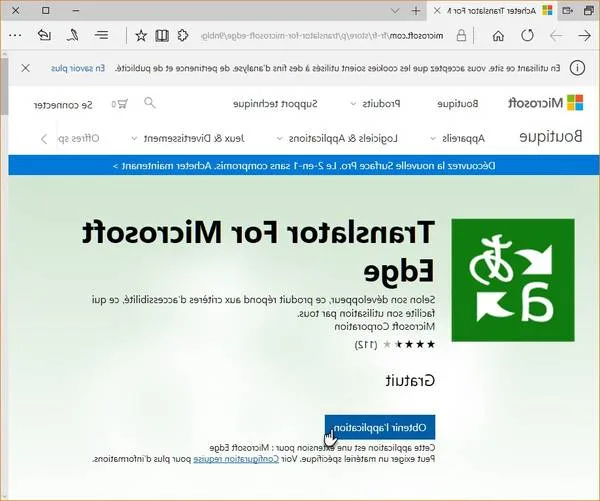This screenshot has width=600, height=501.
Task: Click the Share icon in toolbar
Action: (44, 35)
